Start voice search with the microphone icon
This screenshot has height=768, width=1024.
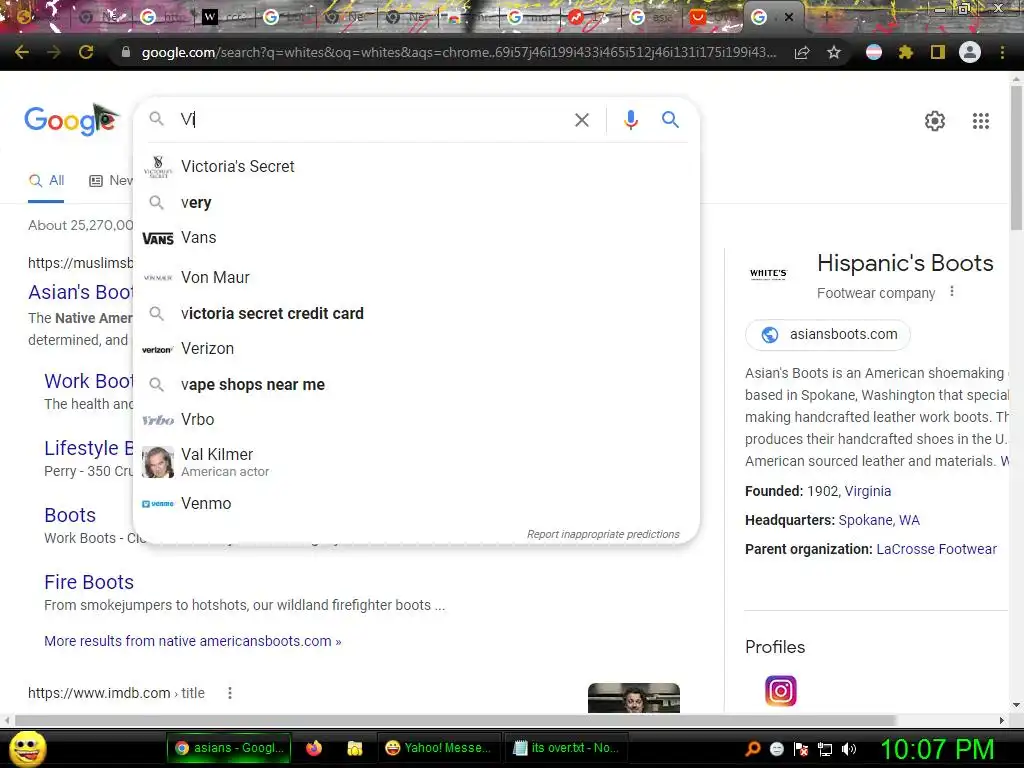(630, 120)
